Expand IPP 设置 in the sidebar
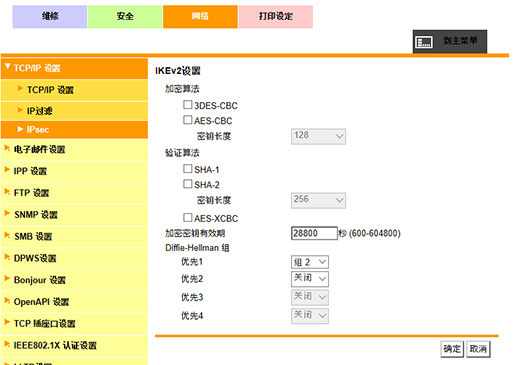 click(74, 171)
